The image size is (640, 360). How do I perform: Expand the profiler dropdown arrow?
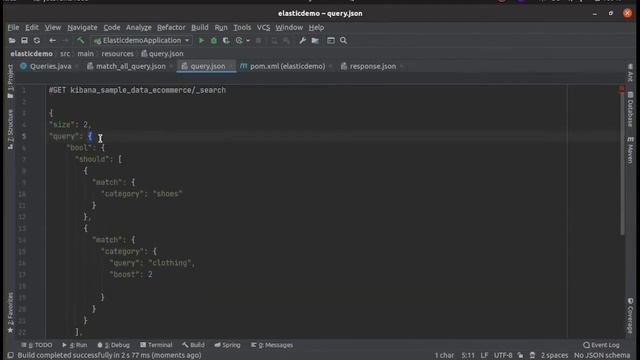pos(248,41)
